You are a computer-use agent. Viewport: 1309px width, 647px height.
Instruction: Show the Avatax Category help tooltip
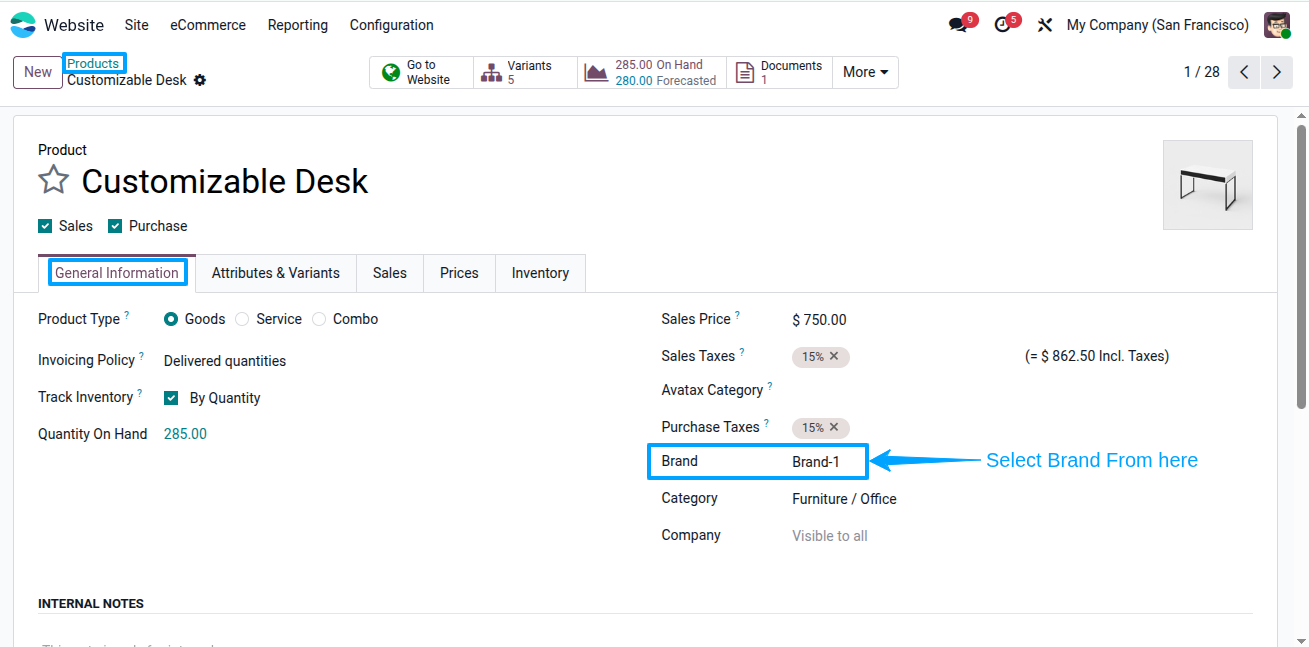coord(770,386)
